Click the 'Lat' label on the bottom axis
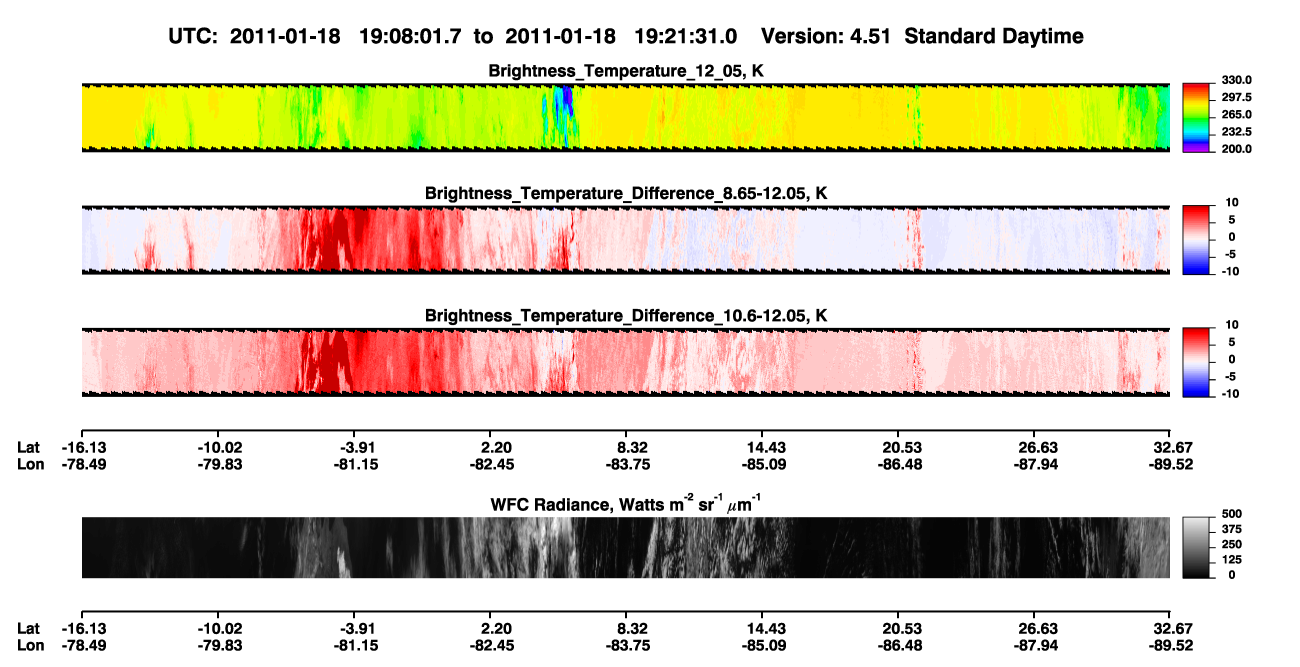The image size is (1300, 667). [30, 629]
